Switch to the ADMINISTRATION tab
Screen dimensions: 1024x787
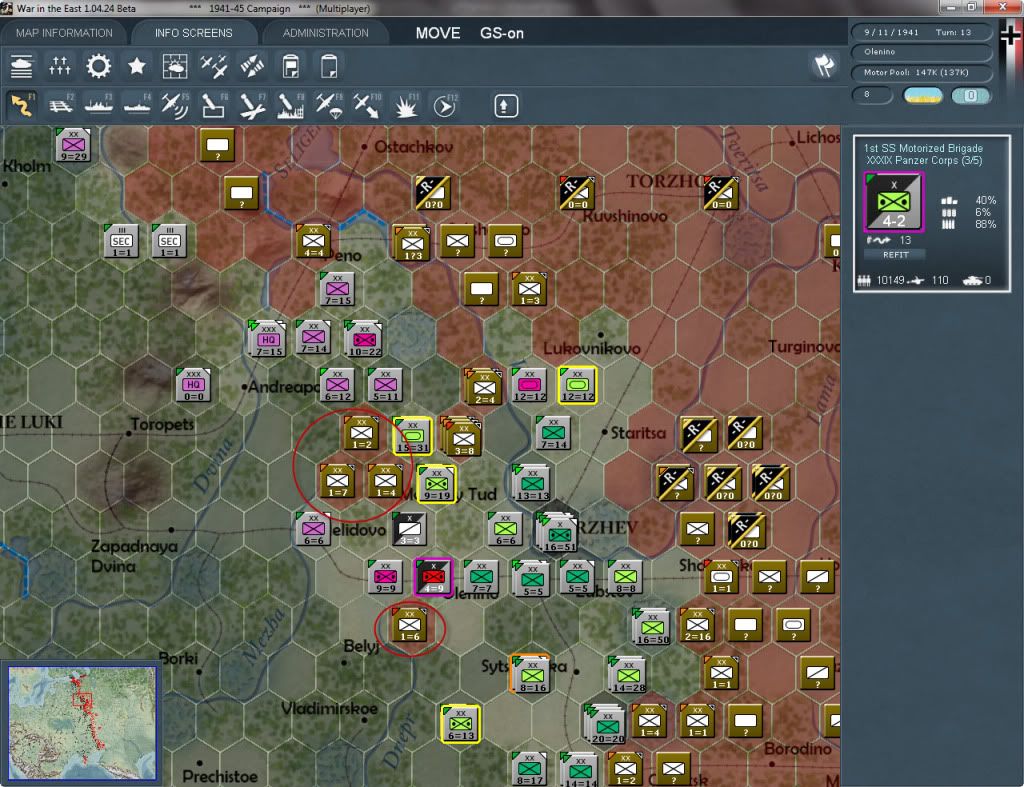tap(326, 33)
